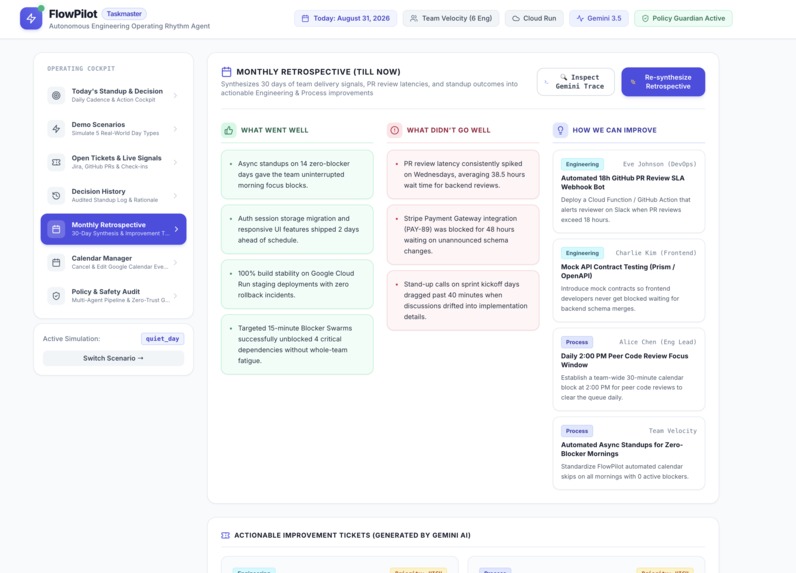Expand Today's Standup & Decision chevron
Image resolution: width=796 pixels, height=573 pixels.
click(175, 95)
